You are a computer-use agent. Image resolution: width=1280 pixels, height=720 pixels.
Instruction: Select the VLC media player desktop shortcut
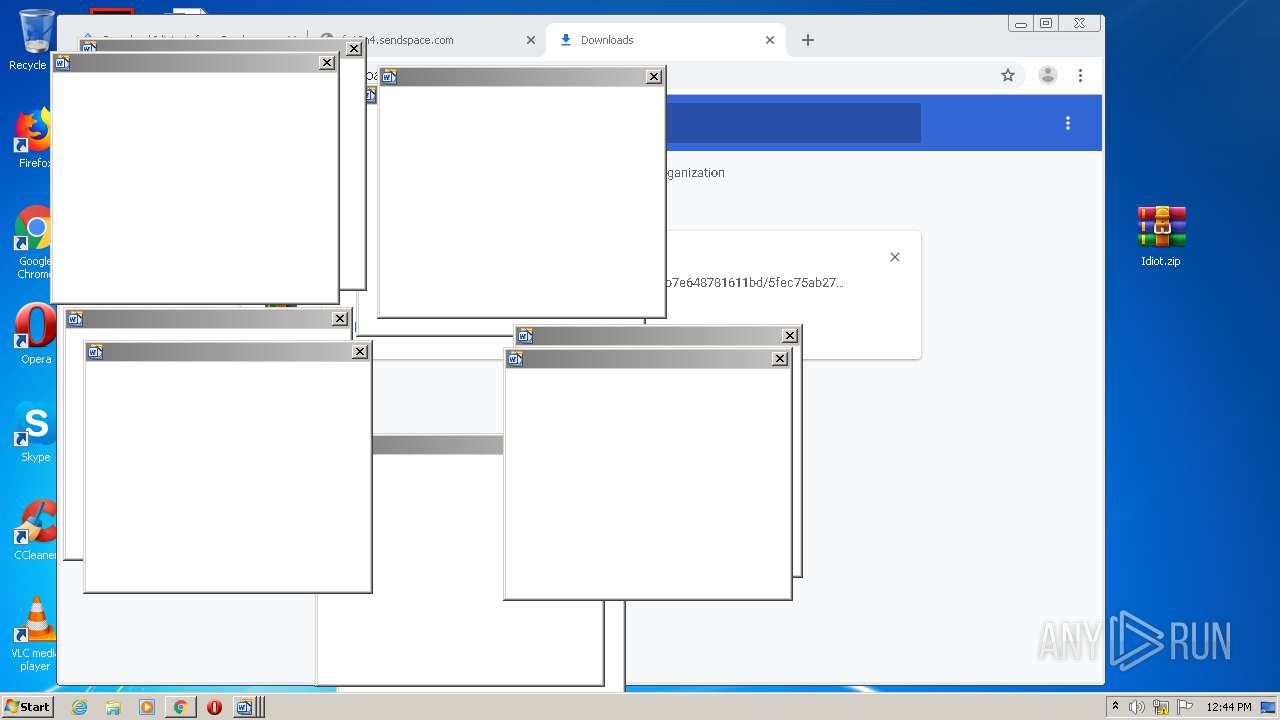click(34, 634)
